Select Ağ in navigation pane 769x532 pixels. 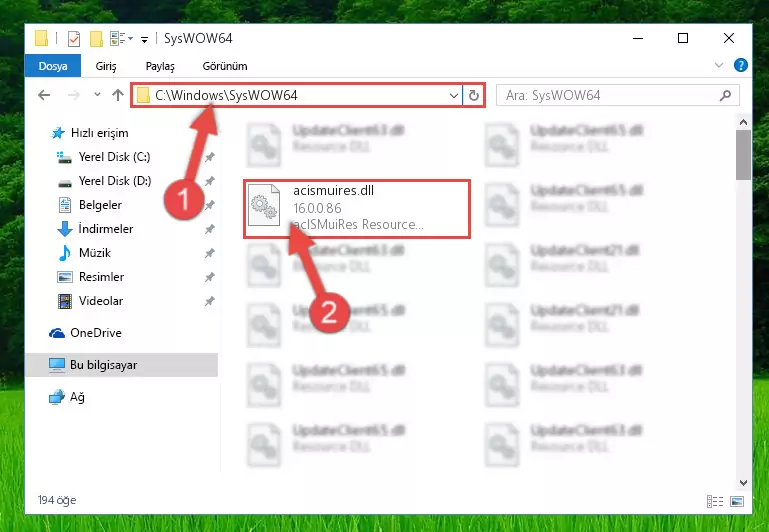[66, 397]
